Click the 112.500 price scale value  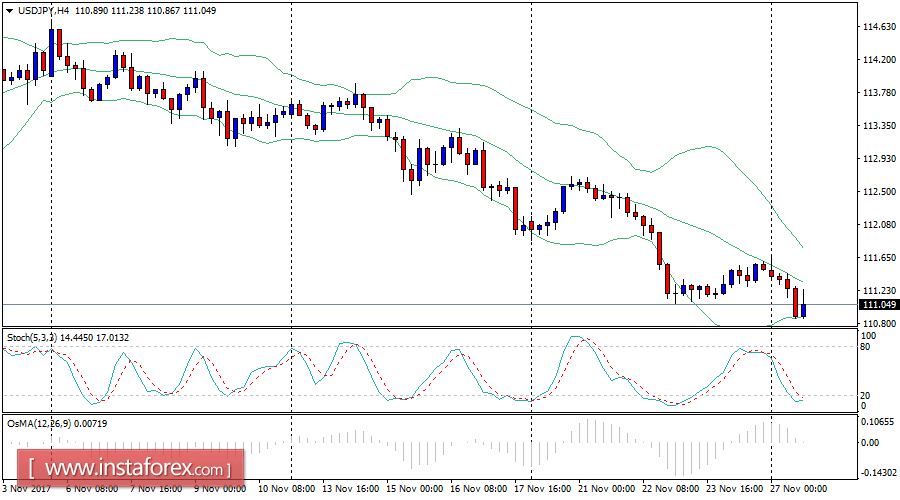coord(879,192)
